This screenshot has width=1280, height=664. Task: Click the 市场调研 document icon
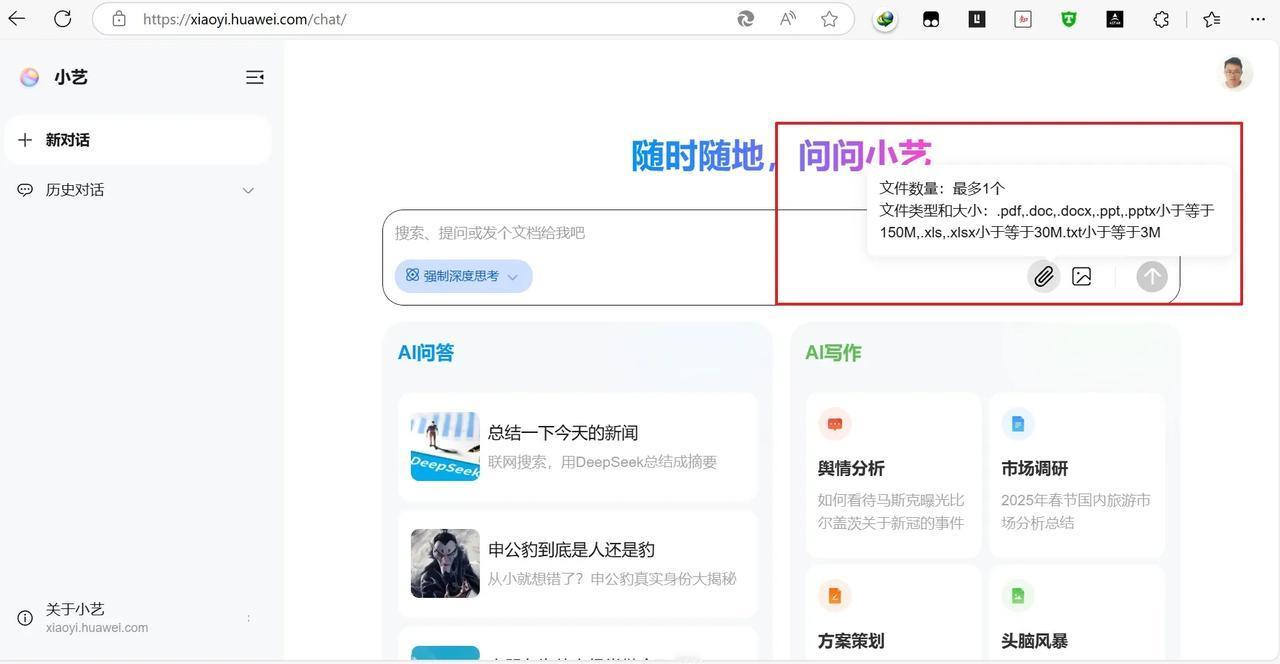pos(1017,424)
